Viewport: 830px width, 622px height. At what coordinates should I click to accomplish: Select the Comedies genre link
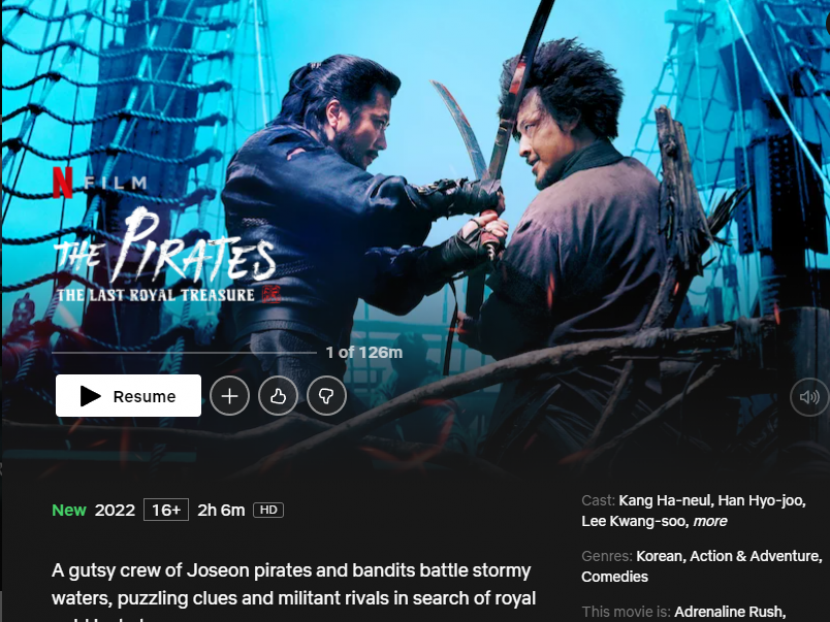click(615, 576)
